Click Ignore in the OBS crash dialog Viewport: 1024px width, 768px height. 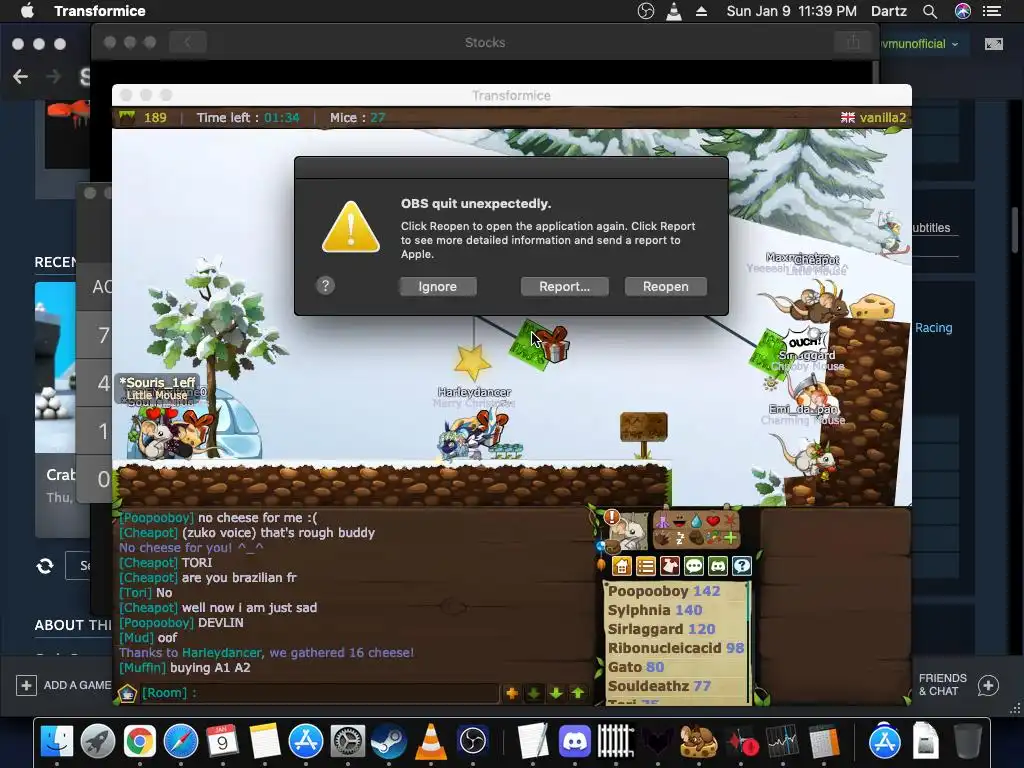(x=438, y=286)
